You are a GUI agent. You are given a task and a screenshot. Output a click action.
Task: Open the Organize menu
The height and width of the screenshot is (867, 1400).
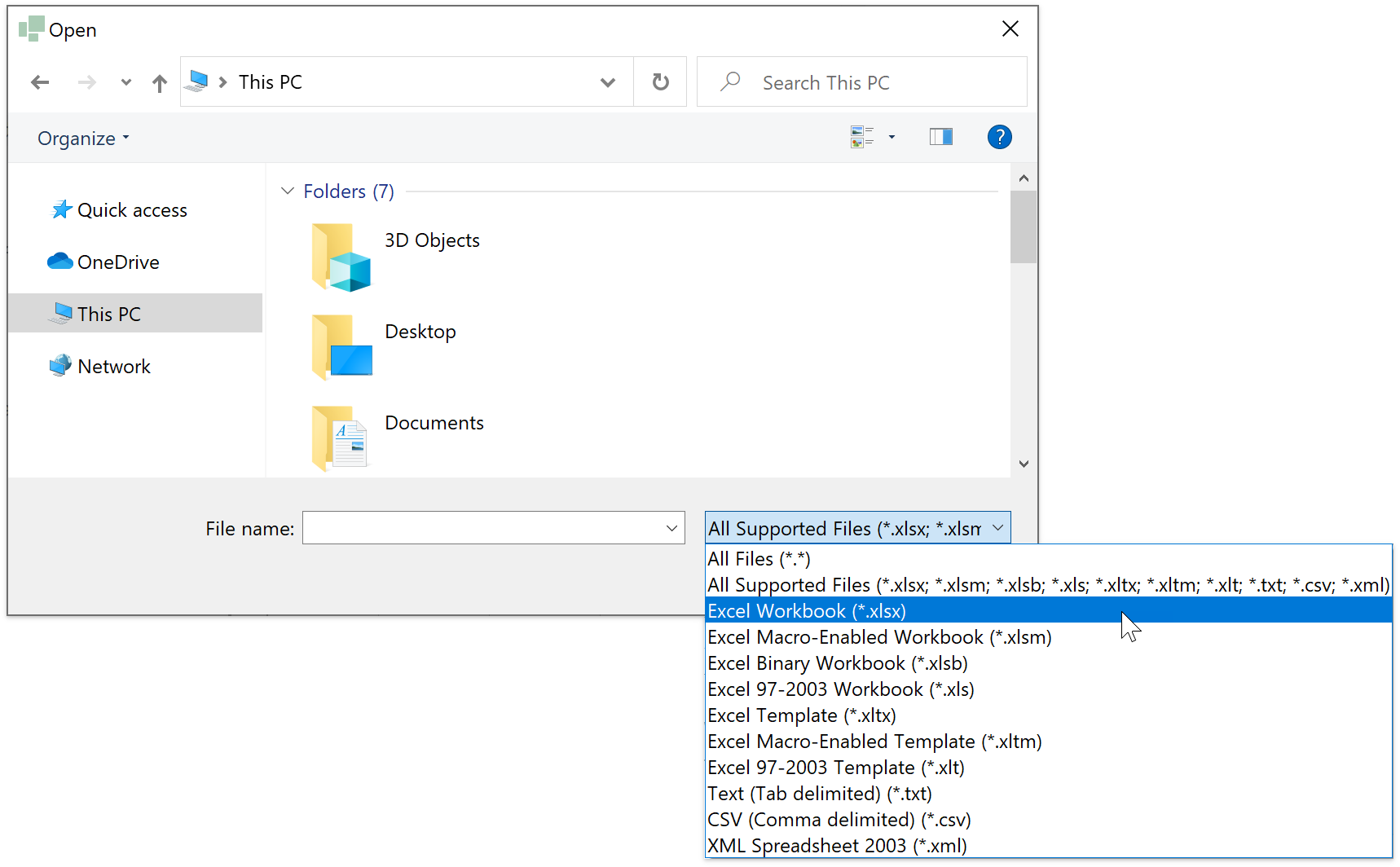pos(83,139)
